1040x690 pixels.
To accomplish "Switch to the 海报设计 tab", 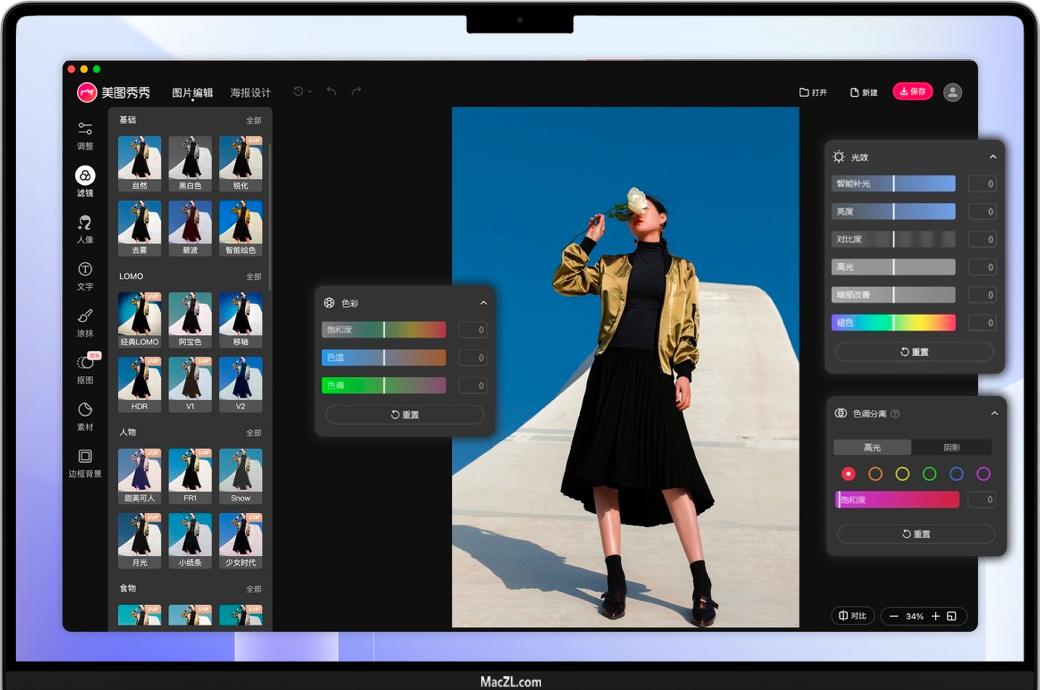I will pos(250,93).
